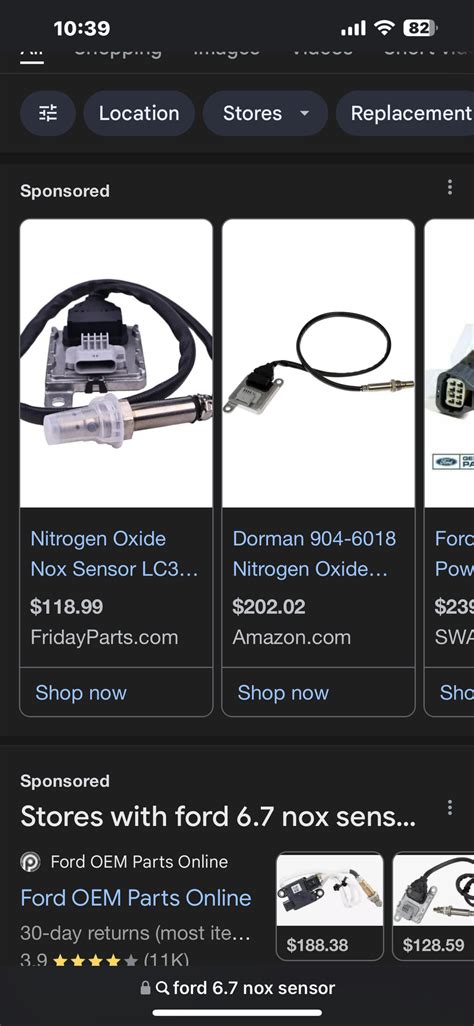Tap the Ford OEM Parts Online favicon
The image size is (474, 1026).
30,862
